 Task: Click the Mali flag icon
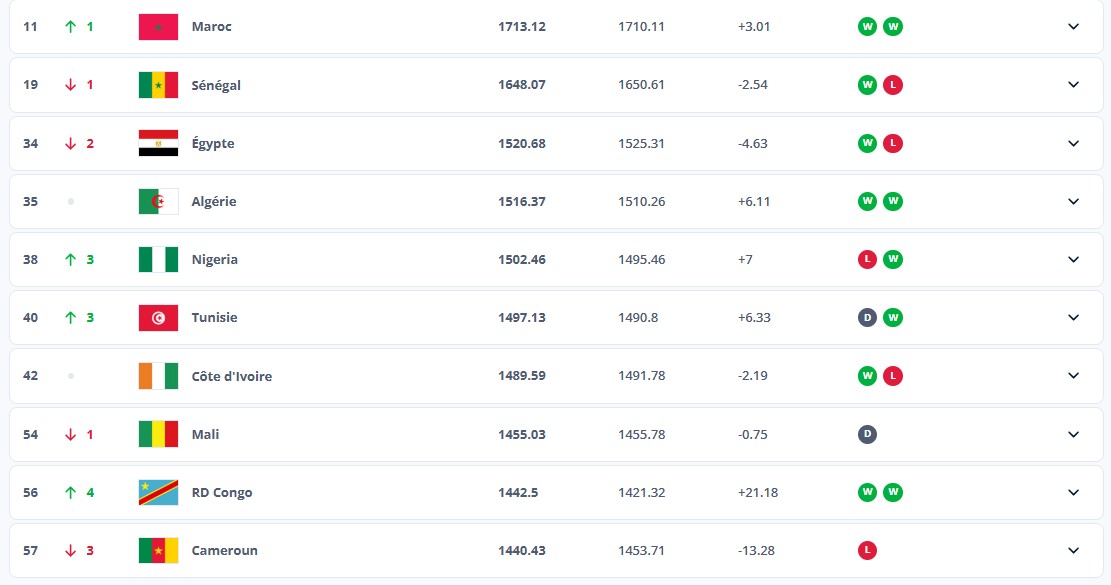(158, 434)
